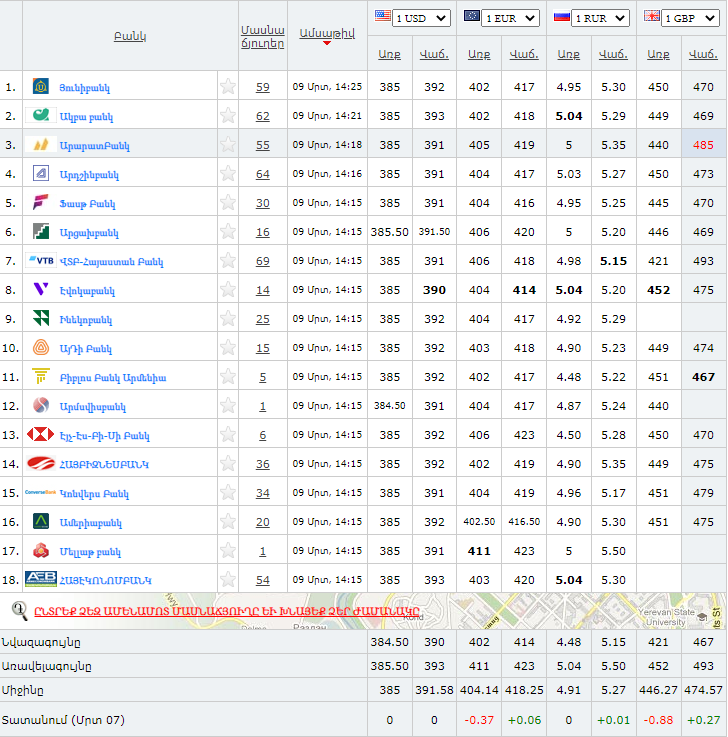
Task: Click the magnifying glass icon beside the map banner
Action: coord(19,611)
